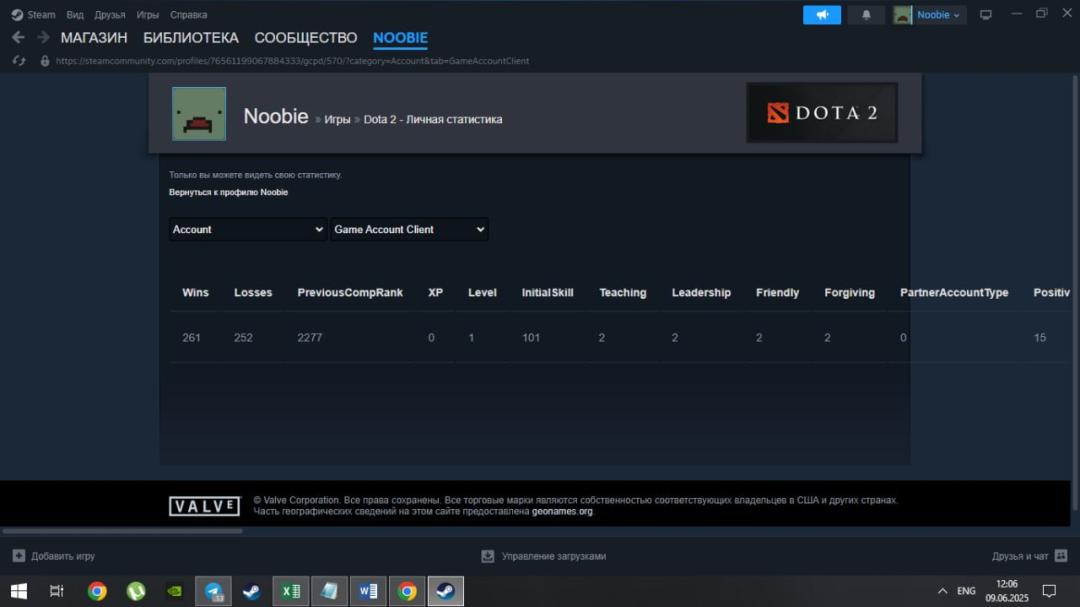Click the Big Picture mode monitor icon
Image resolution: width=1080 pixels, height=607 pixels.
tap(986, 14)
